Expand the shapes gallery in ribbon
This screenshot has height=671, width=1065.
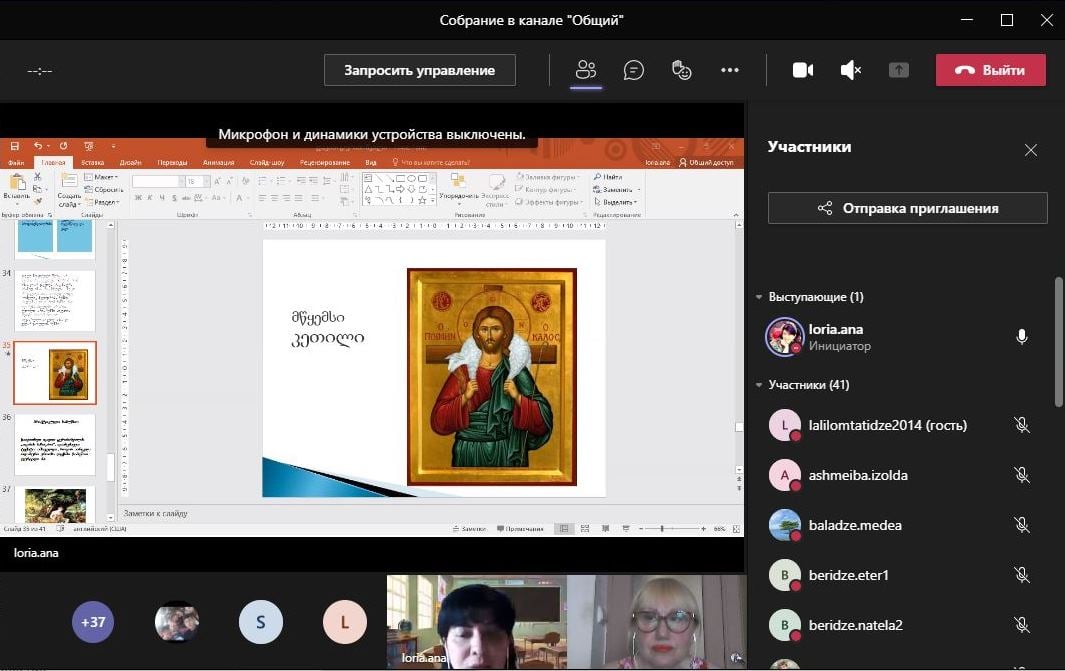click(x=432, y=201)
